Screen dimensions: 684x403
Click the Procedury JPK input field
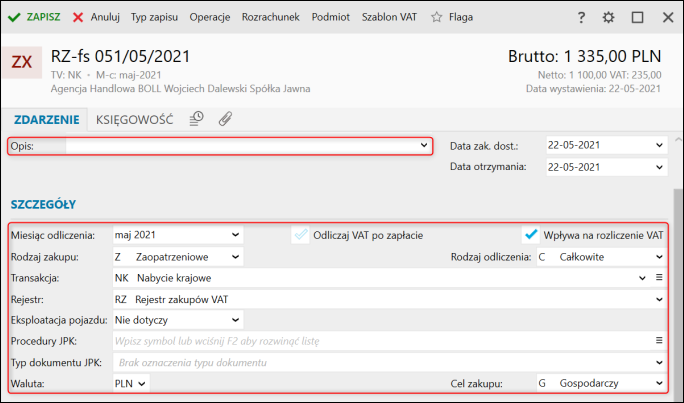(382, 341)
